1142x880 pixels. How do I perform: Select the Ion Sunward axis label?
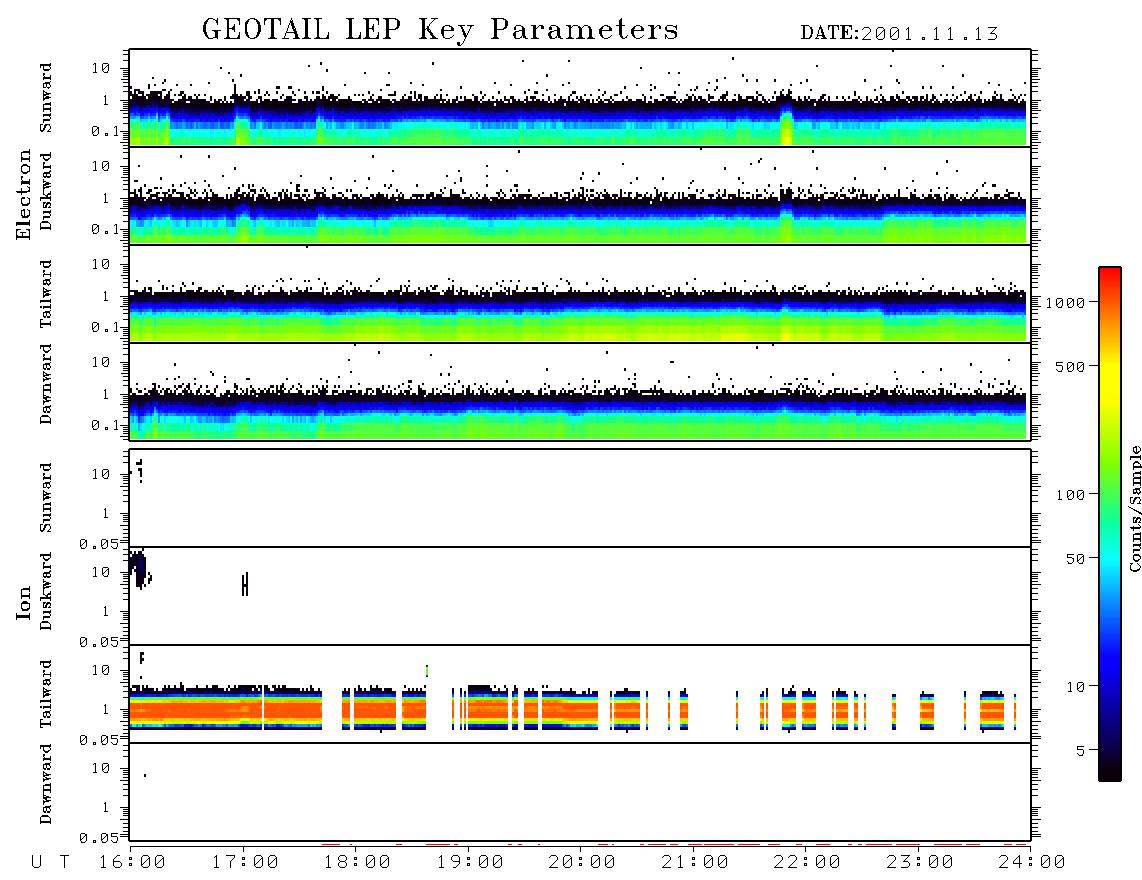coord(46,497)
